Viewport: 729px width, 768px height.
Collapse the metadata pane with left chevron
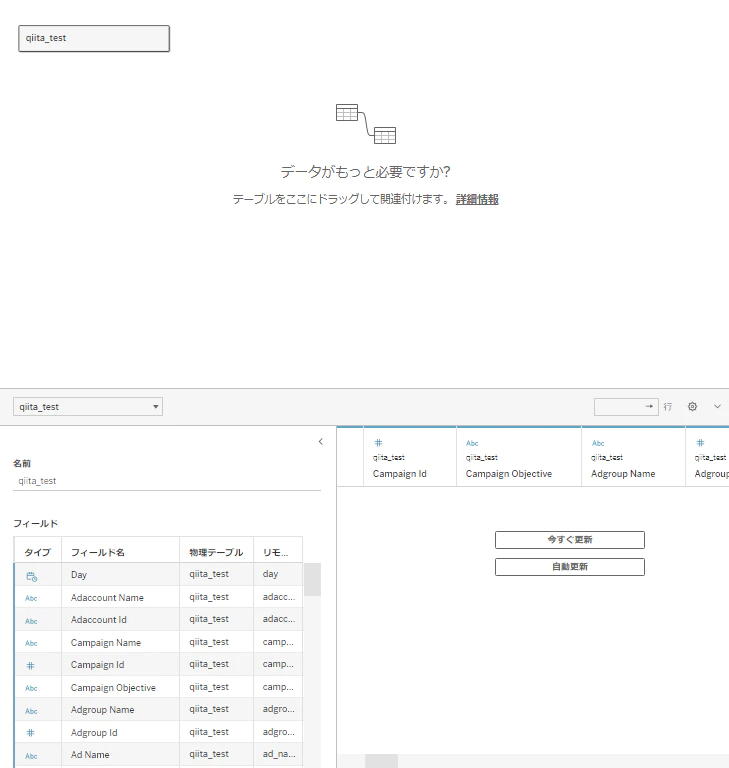[320, 441]
